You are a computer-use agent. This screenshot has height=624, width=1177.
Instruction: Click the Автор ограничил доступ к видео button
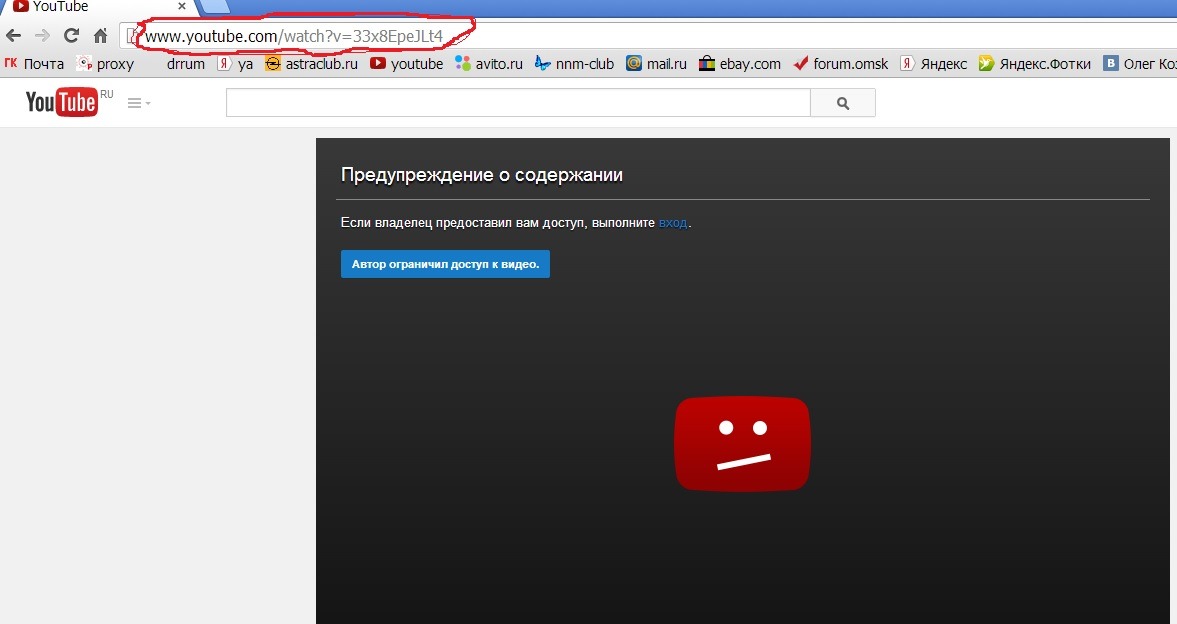click(x=445, y=264)
